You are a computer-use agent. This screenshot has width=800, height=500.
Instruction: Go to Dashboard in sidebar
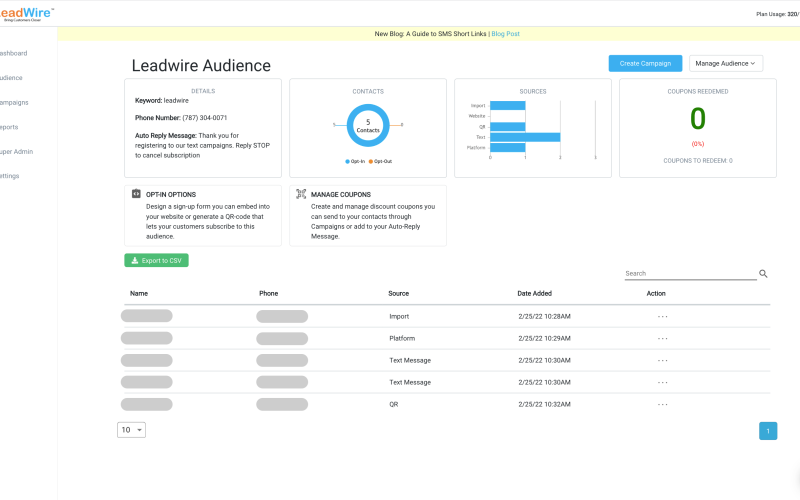point(14,53)
